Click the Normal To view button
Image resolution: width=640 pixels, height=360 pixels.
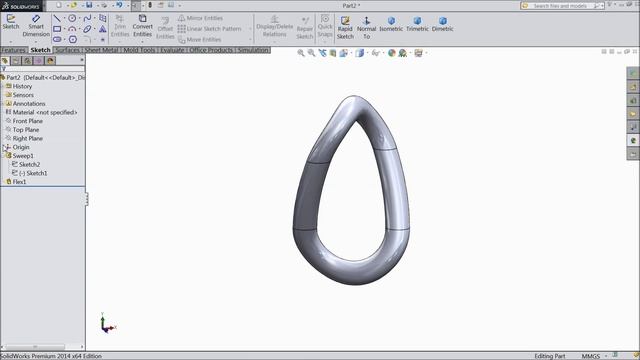[367, 28]
